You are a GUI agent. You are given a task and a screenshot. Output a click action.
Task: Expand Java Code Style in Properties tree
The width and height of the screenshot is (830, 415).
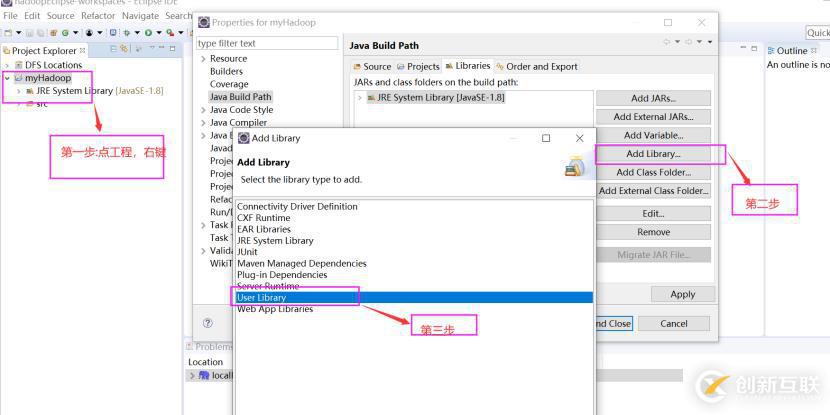203,110
